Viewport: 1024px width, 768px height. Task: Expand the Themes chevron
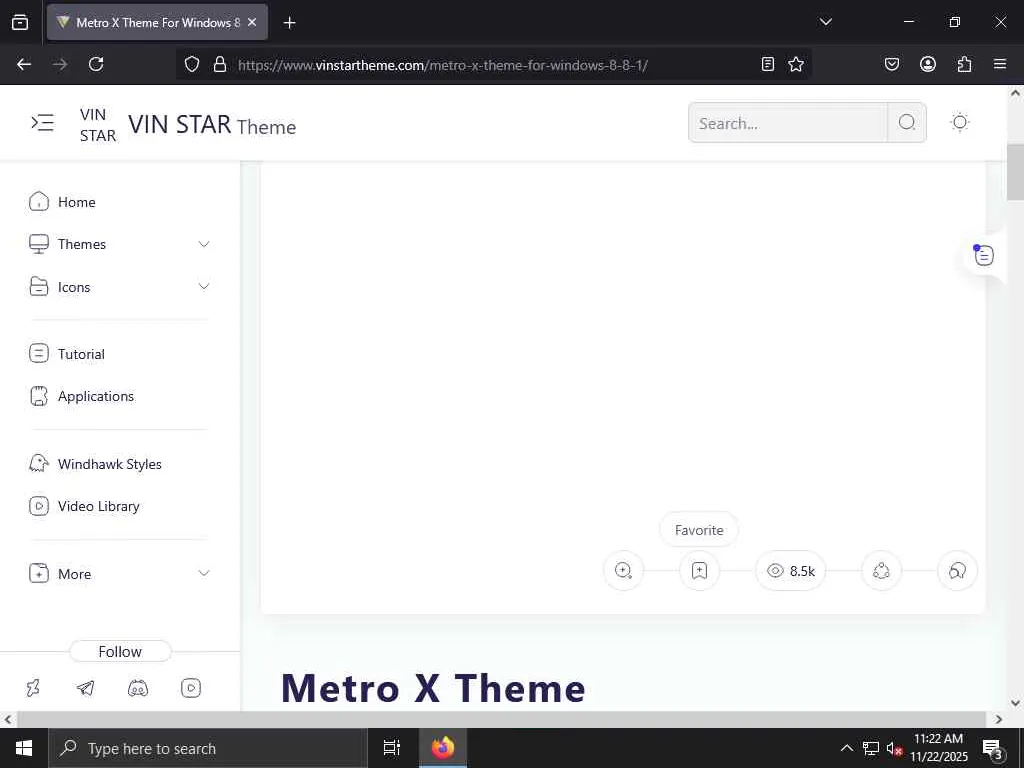pos(204,244)
